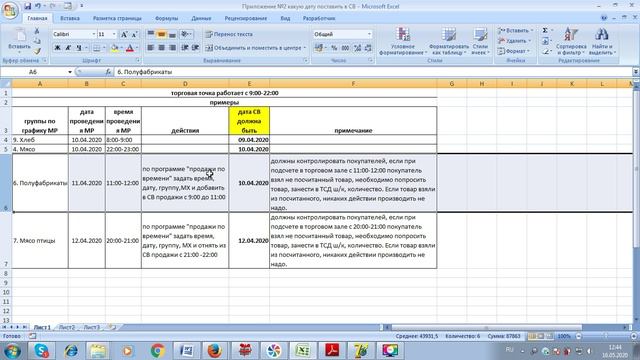Increase indent
Screen dimensions: 640x360
pos(196,48)
